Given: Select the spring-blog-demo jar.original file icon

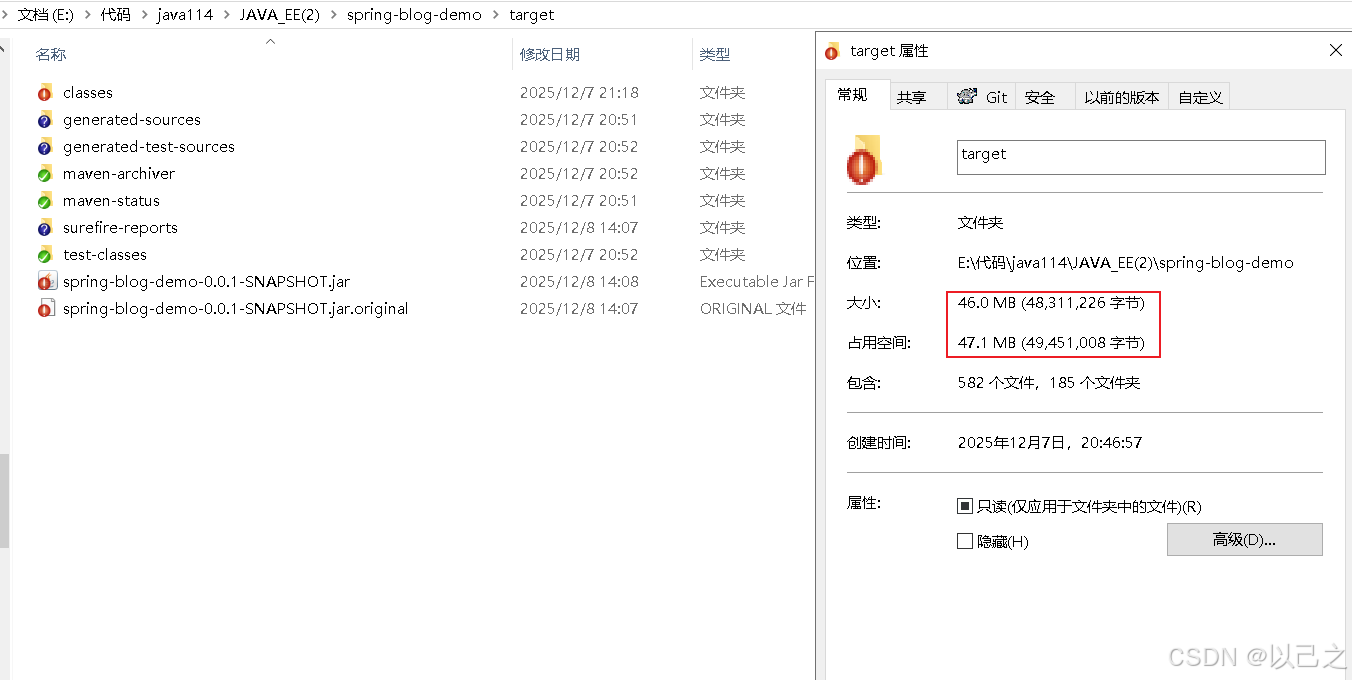Looking at the screenshot, I should (x=47, y=308).
